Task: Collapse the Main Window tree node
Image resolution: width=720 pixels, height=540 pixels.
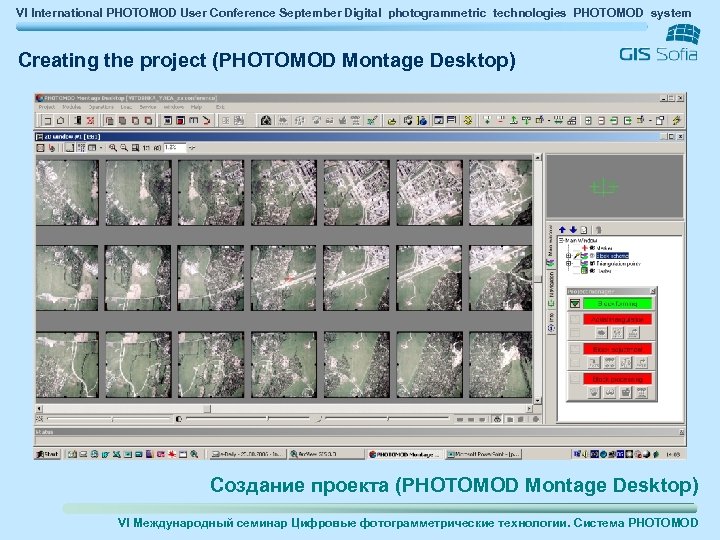Action: coord(561,240)
